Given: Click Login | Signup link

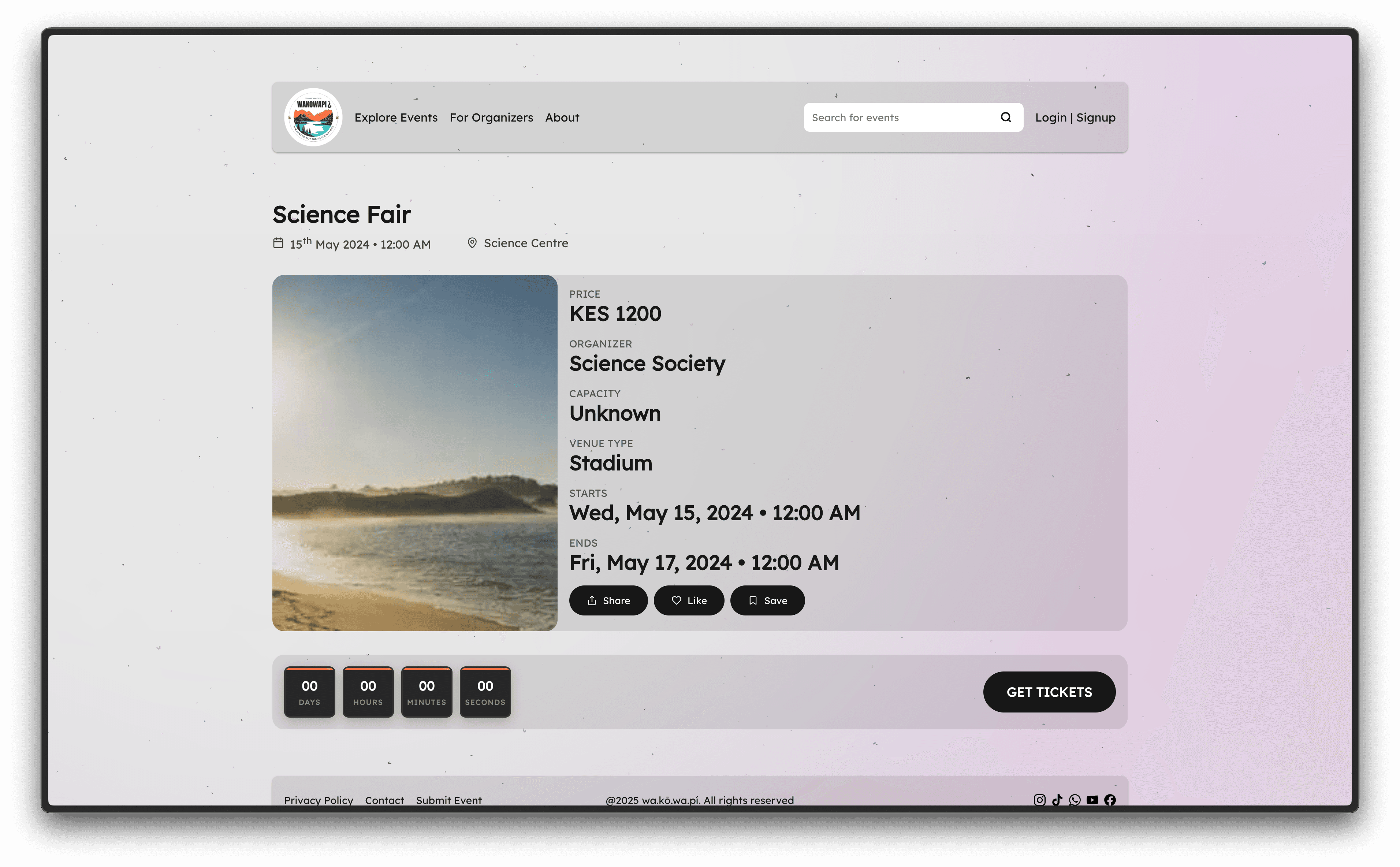Looking at the screenshot, I should click(1075, 118).
